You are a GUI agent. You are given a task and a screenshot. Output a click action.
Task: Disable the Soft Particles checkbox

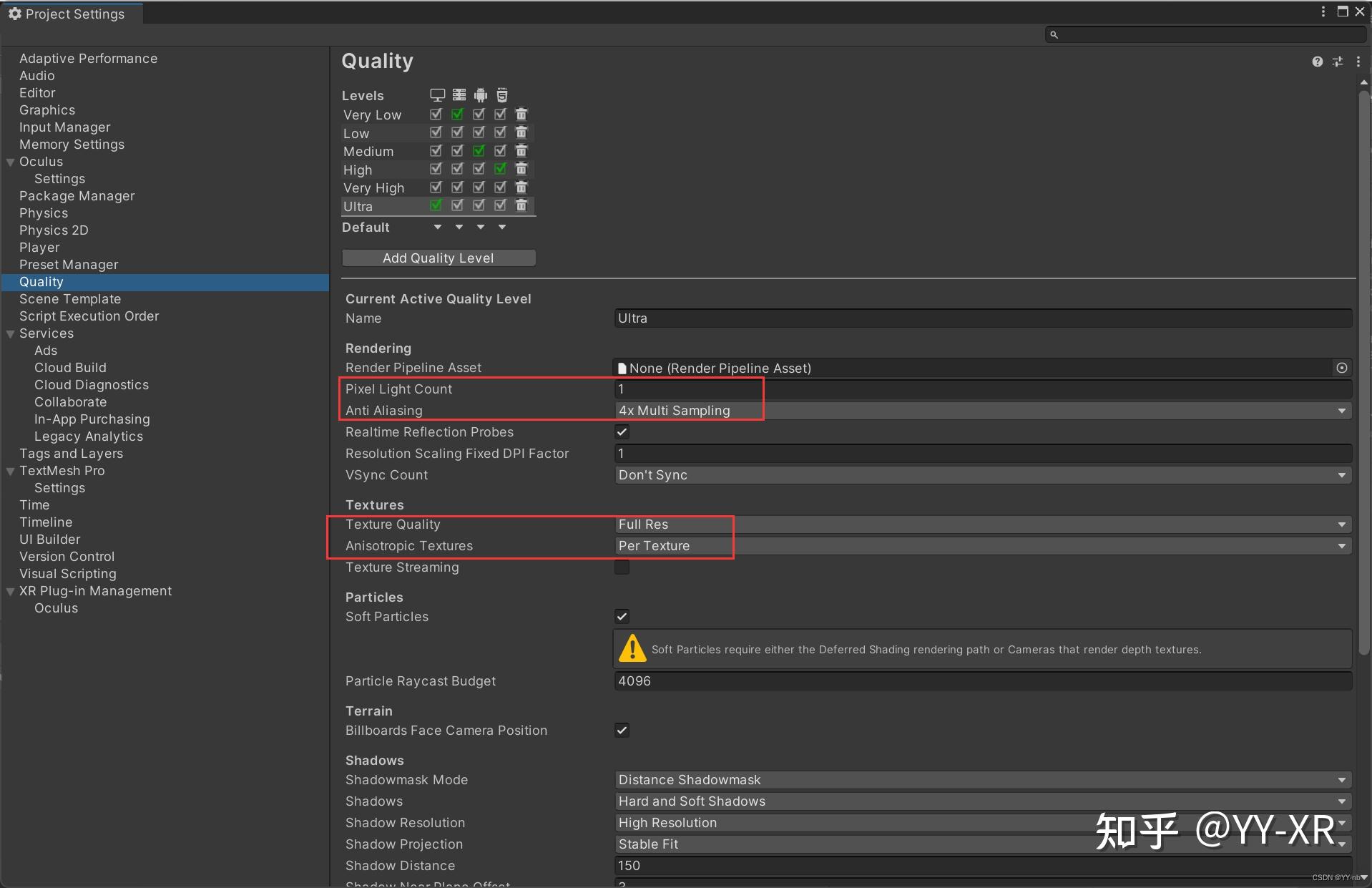click(x=621, y=616)
